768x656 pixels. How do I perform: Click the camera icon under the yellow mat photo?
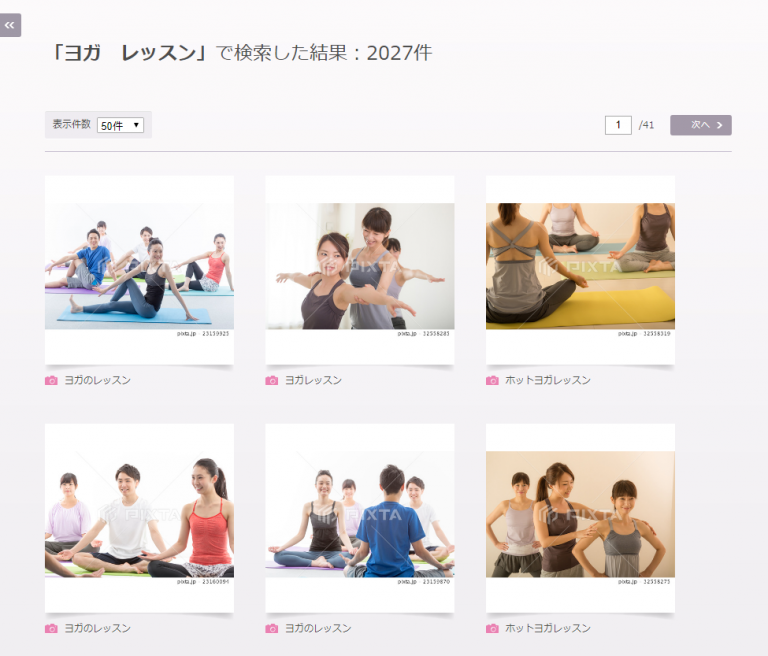[492, 381]
